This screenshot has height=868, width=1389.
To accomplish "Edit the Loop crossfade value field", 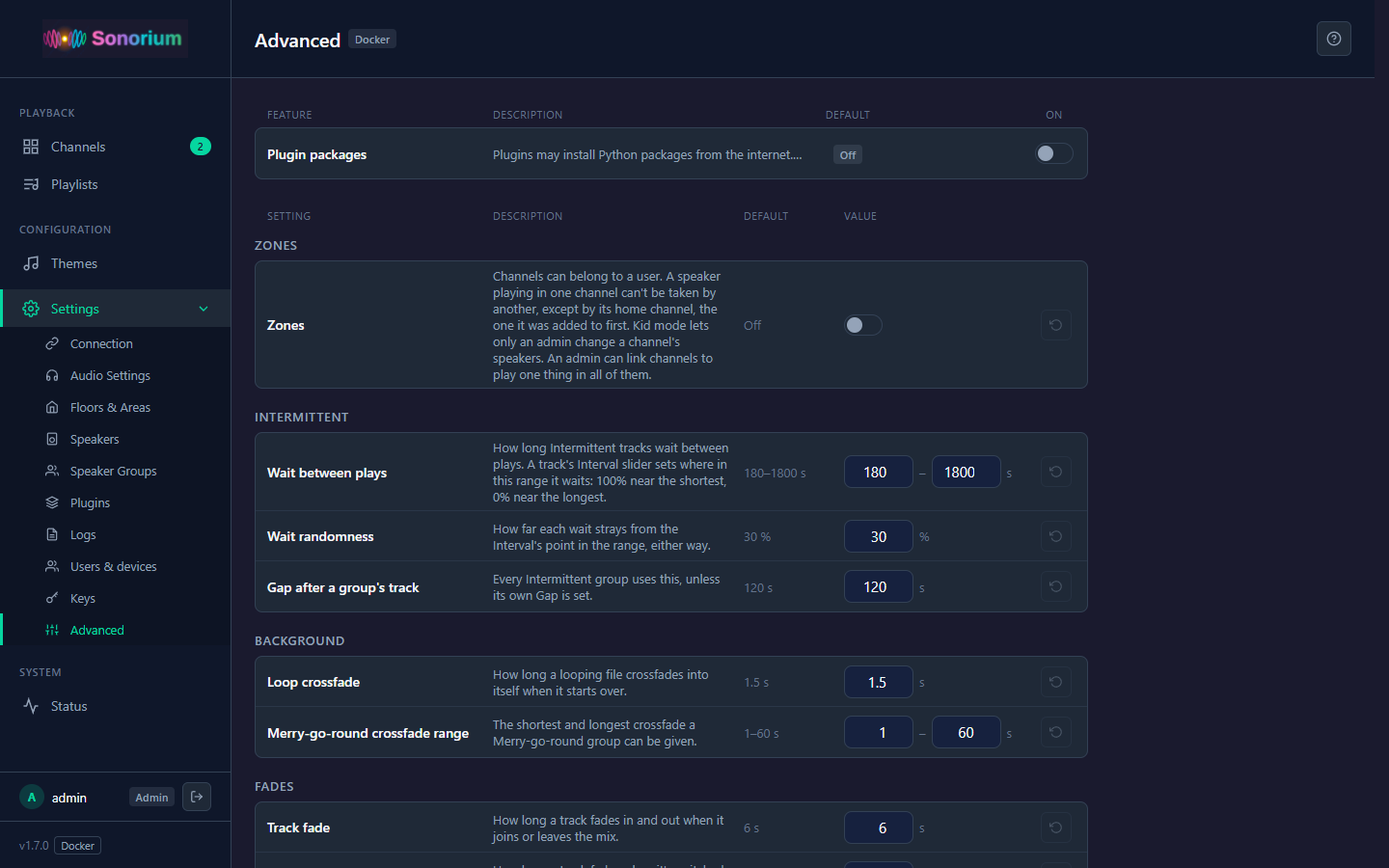I will tap(879, 682).
